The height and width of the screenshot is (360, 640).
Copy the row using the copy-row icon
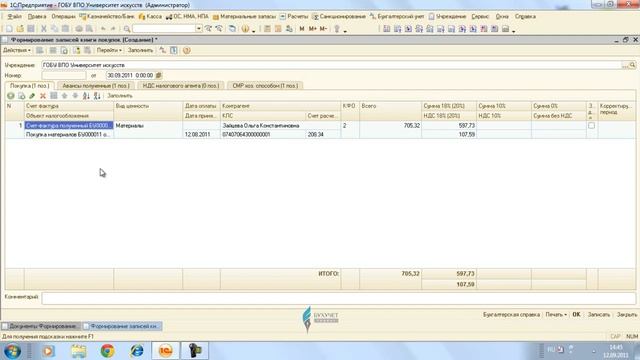(x=22, y=96)
